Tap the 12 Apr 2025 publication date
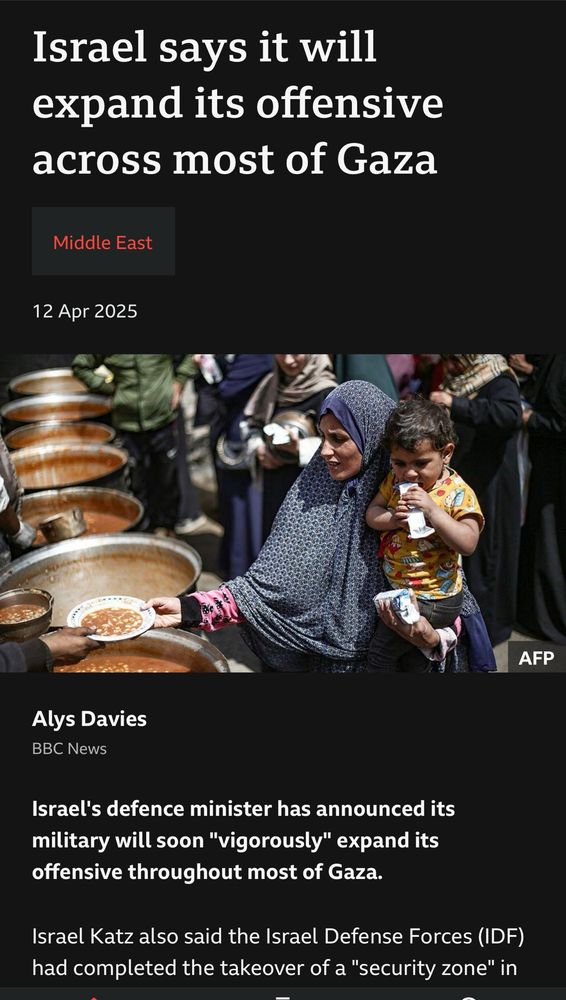Screen dimensions: 566x1000 pos(85,311)
